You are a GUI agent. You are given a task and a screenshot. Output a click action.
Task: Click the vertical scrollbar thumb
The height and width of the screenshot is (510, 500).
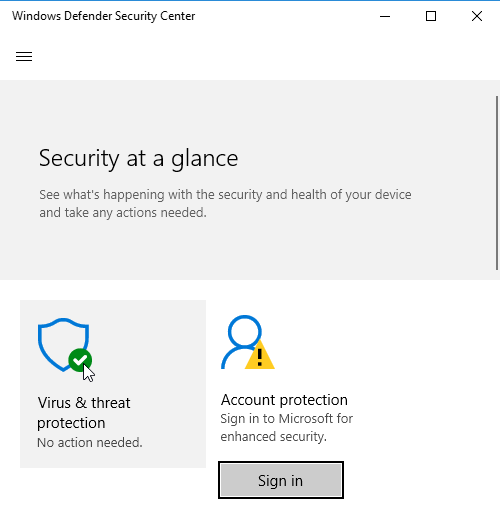point(497,183)
